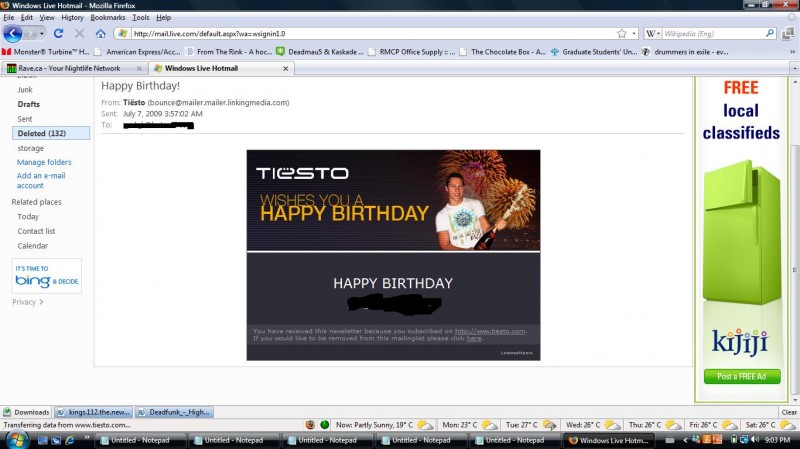Image resolution: width=800 pixels, height=449 pixels.
Task: Click the stop loading X icon
Action: point(80,34)
